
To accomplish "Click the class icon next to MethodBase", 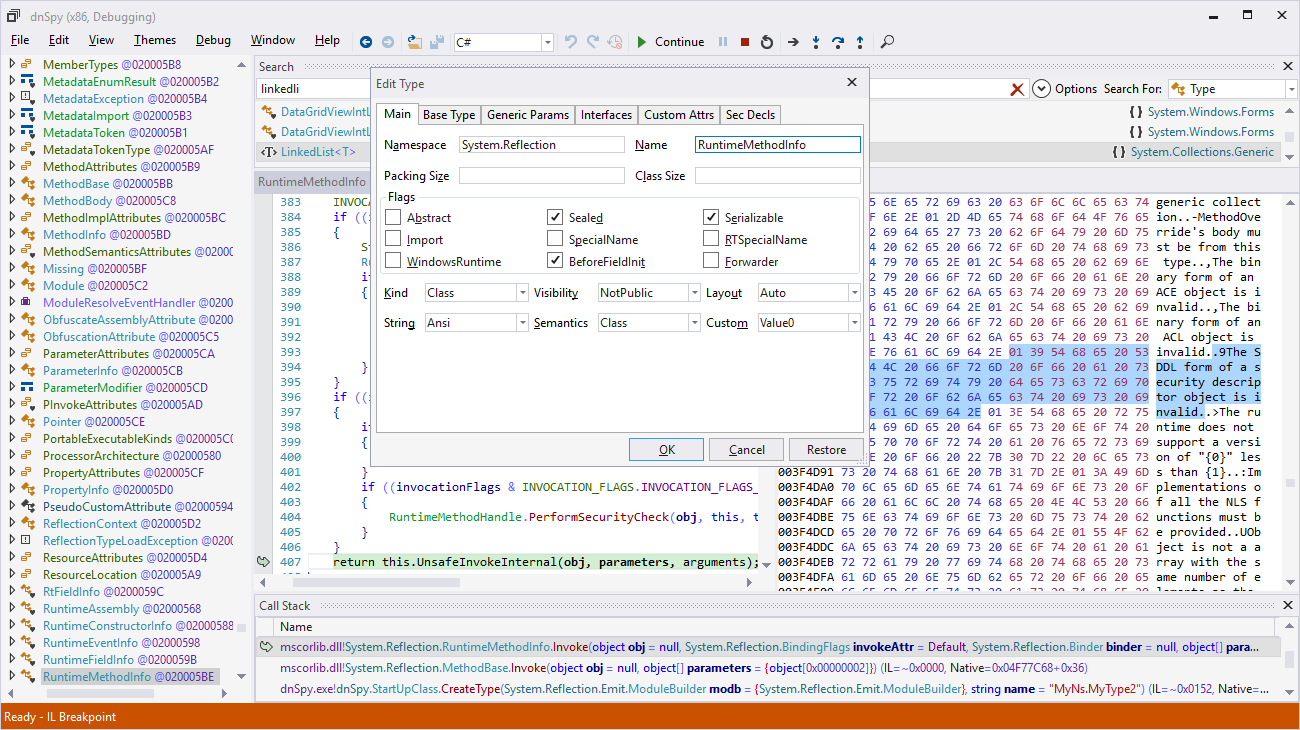I will click(x=29, y=184).
